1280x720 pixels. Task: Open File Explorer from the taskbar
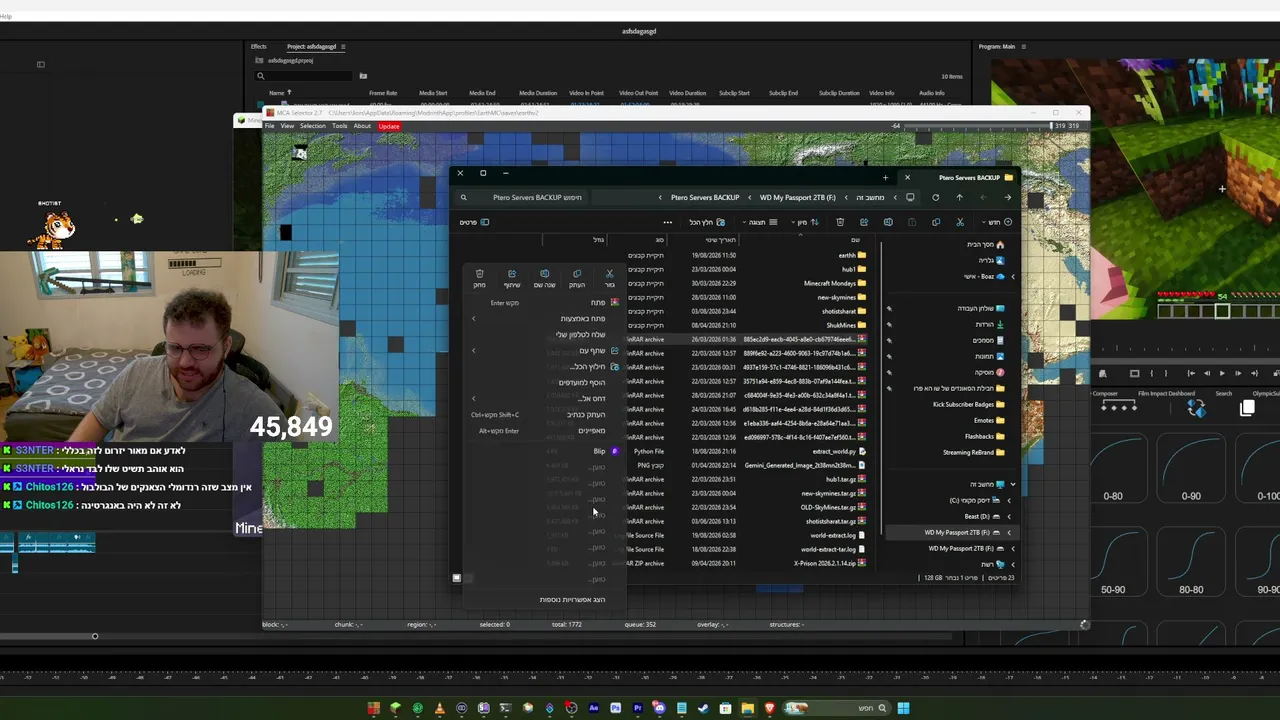[747, 708]
